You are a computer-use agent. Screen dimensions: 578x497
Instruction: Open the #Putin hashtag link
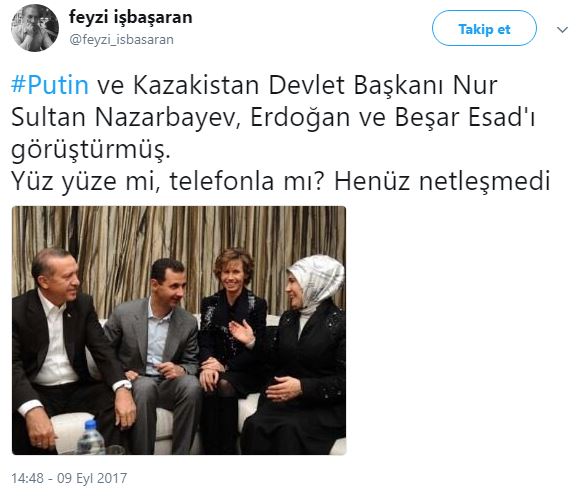50,85
